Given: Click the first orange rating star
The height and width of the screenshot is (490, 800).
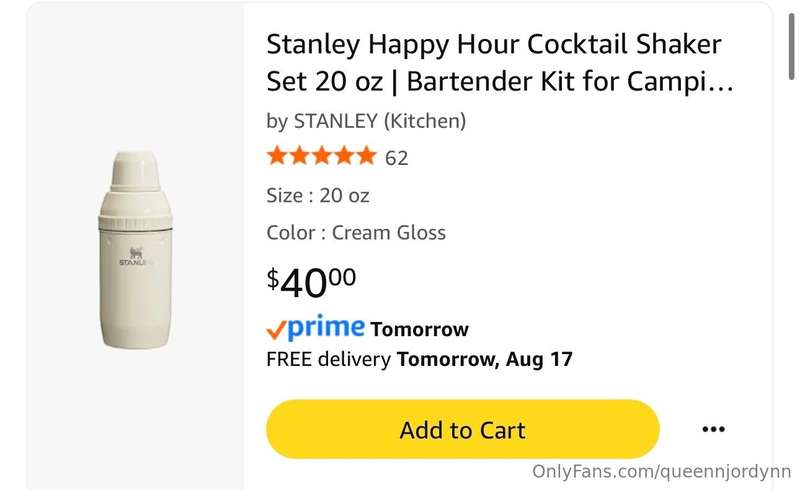Looking at the screenshot, I should (277, 156).
